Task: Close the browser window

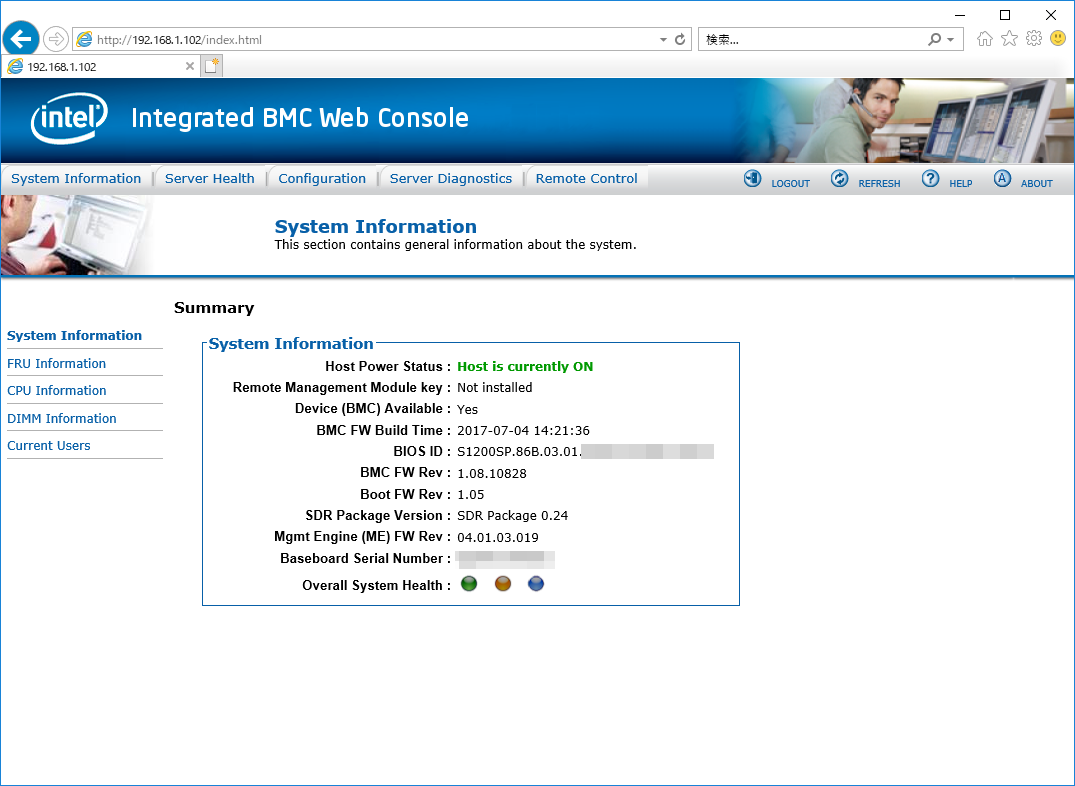Action: (x=1050, y=14)
